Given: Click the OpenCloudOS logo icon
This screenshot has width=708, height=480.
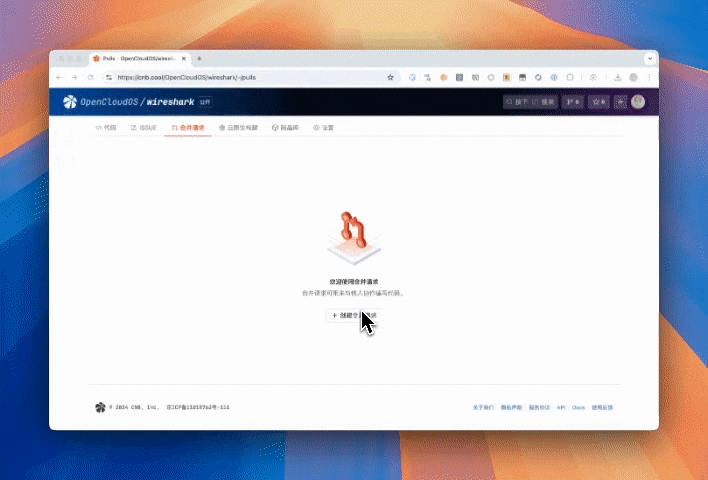Looking at the screenshot, I should 70,102.
